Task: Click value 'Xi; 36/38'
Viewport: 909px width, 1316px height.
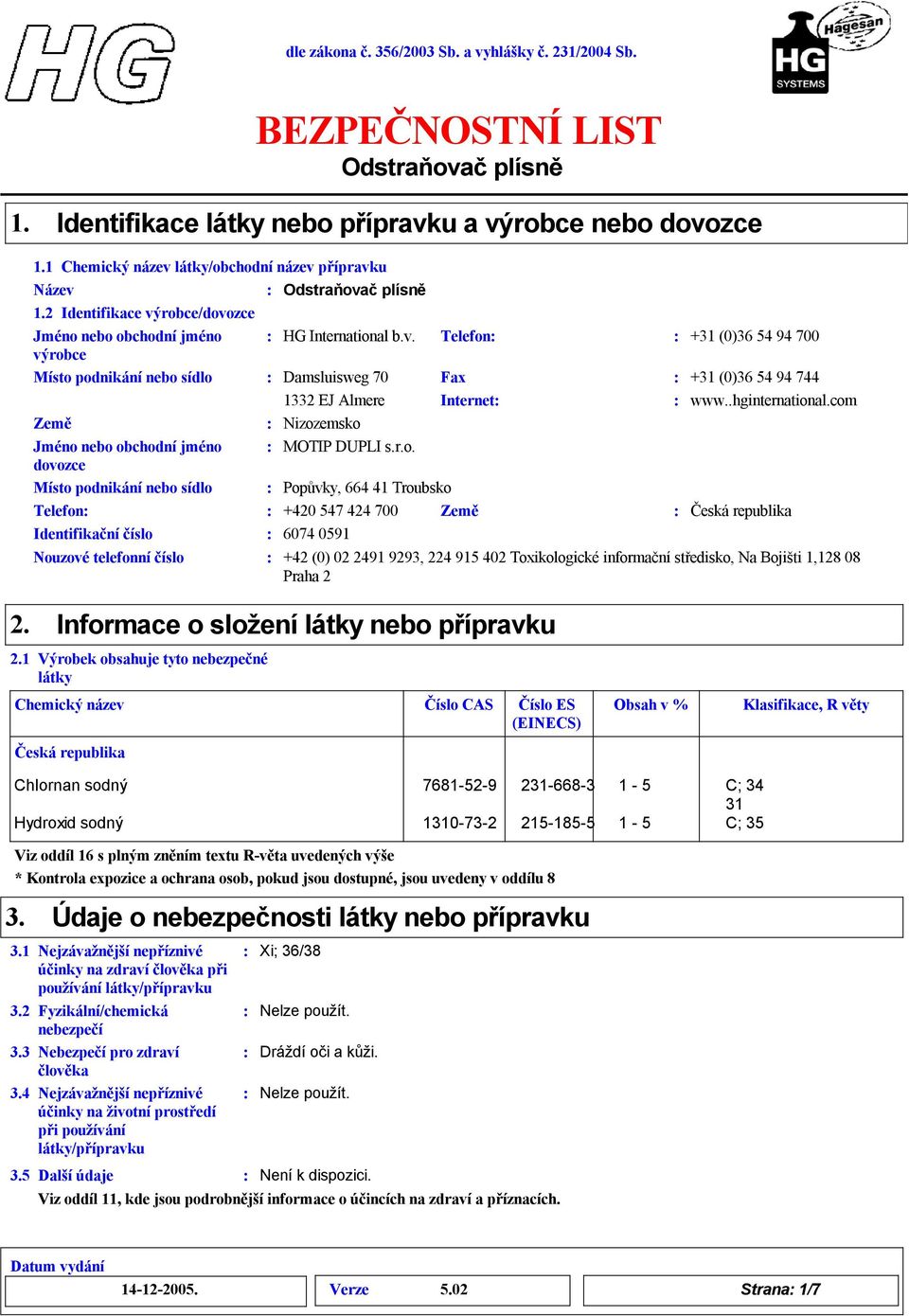Action: 290,951
